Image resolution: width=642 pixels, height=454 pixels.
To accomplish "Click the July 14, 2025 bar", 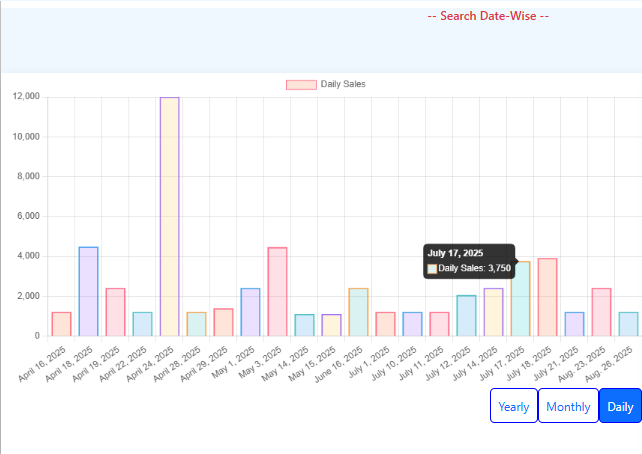I will (493, 312).
